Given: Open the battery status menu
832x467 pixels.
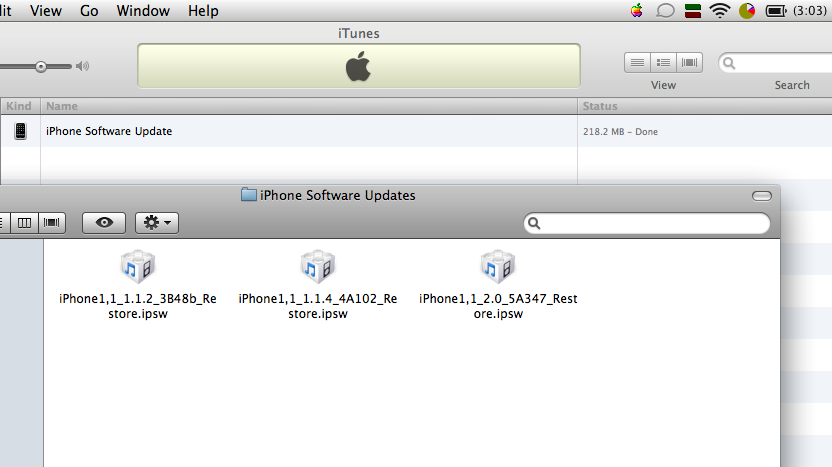Looking at the screenshot, I should coord(776,11).
